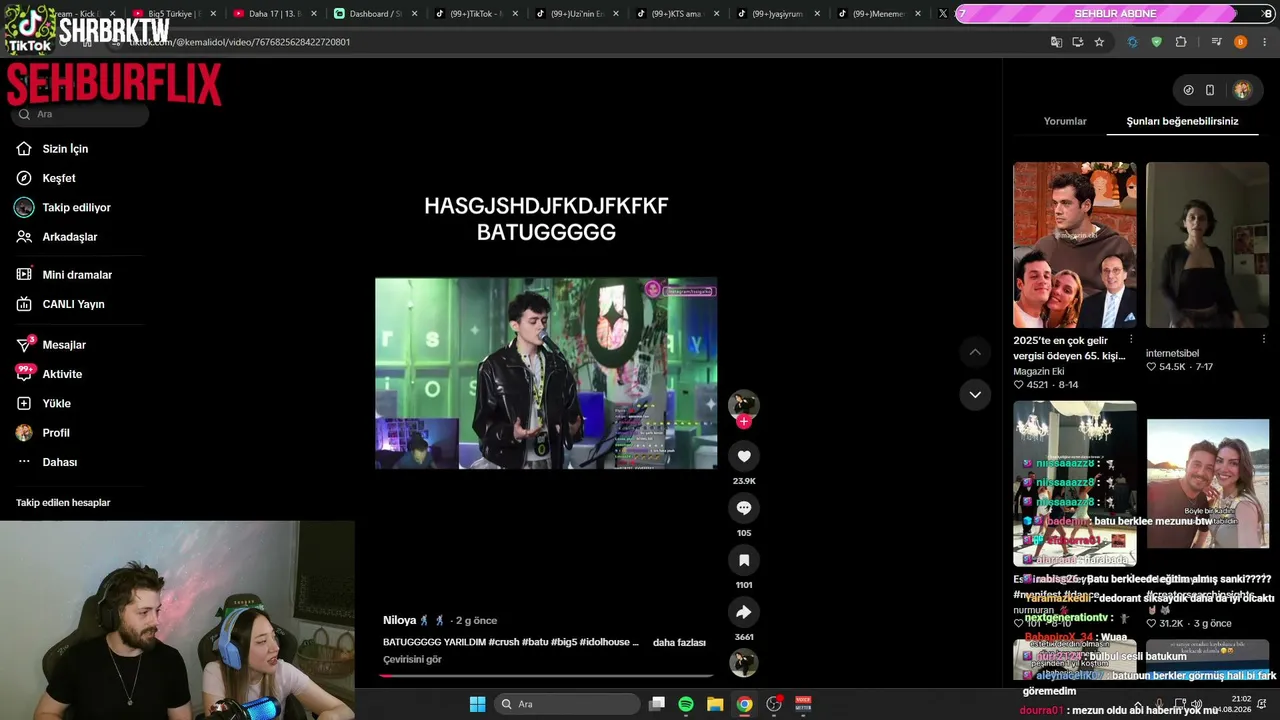The image size is (1280, 720).
Task: Click the translate page icon in address bar
Action: click(x=1056, y=42)
